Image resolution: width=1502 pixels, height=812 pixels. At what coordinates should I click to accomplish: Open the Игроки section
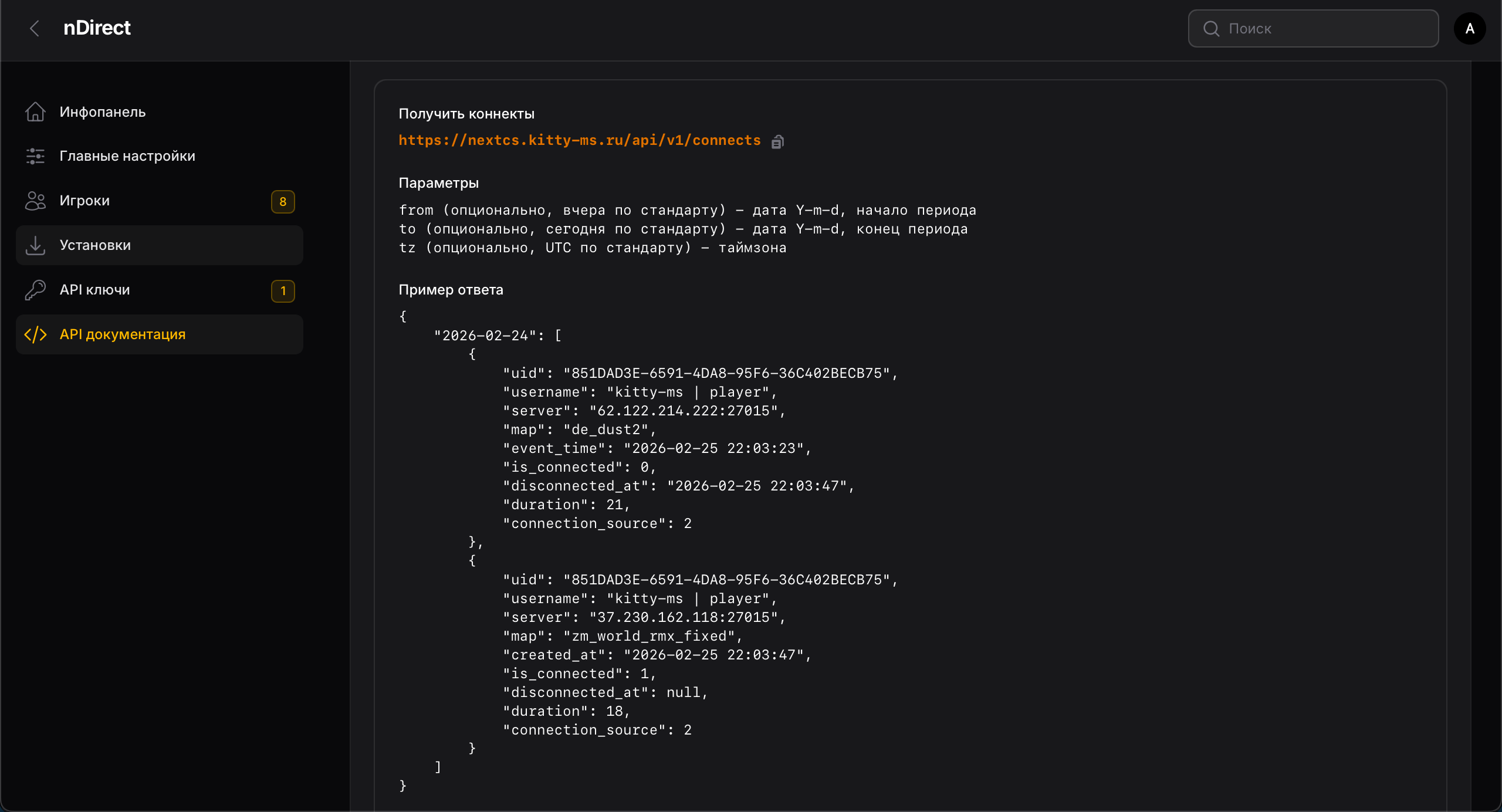[84, 201]
